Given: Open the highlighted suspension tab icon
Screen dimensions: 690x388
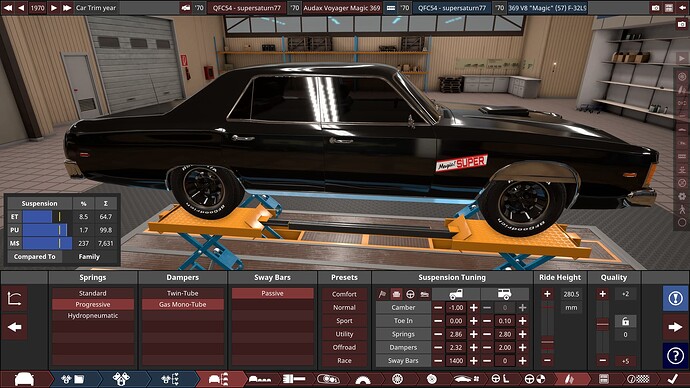Looking at the screenshot, I should [569, 379].
